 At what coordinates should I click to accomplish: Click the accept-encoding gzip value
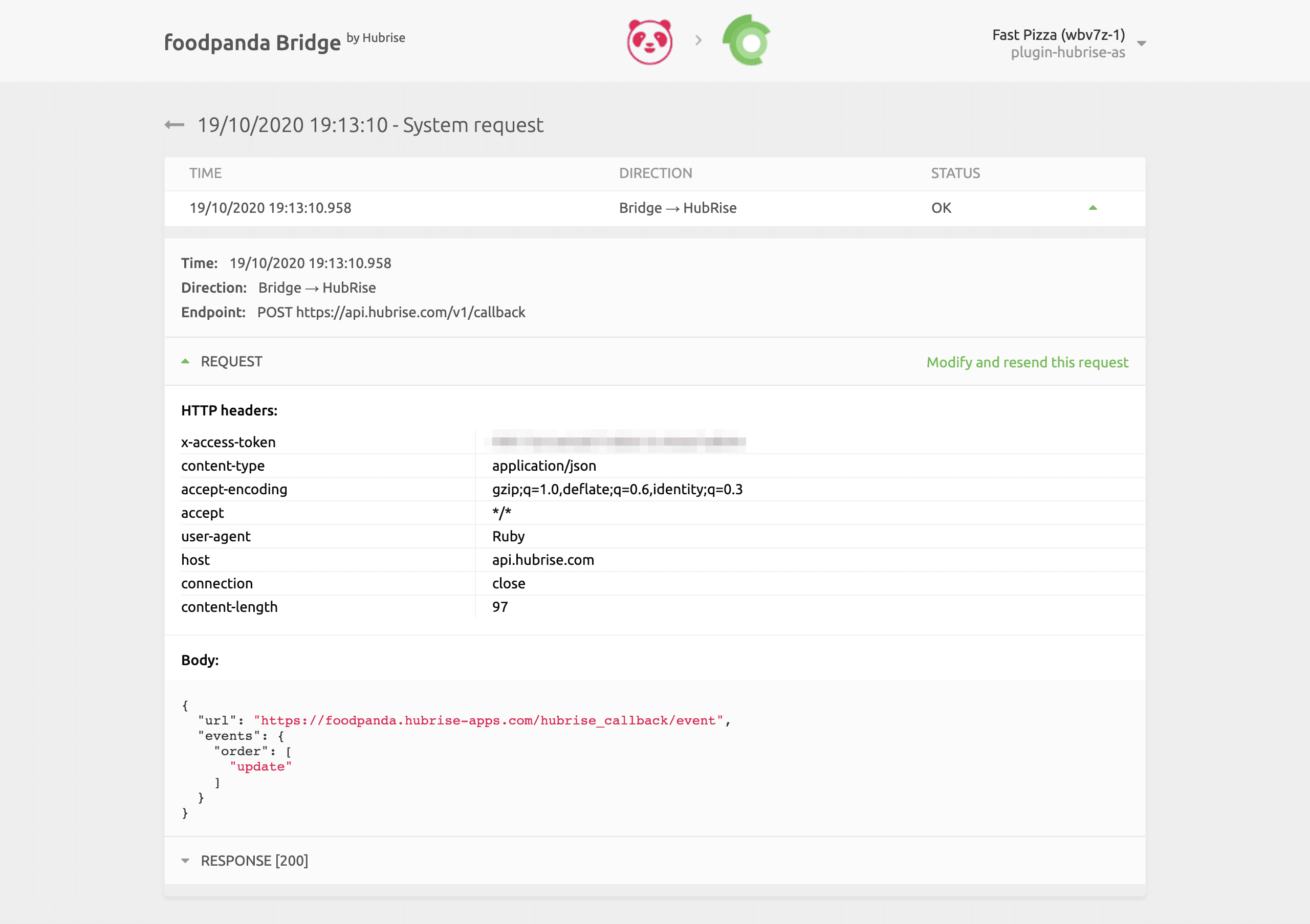pos(617,490)
